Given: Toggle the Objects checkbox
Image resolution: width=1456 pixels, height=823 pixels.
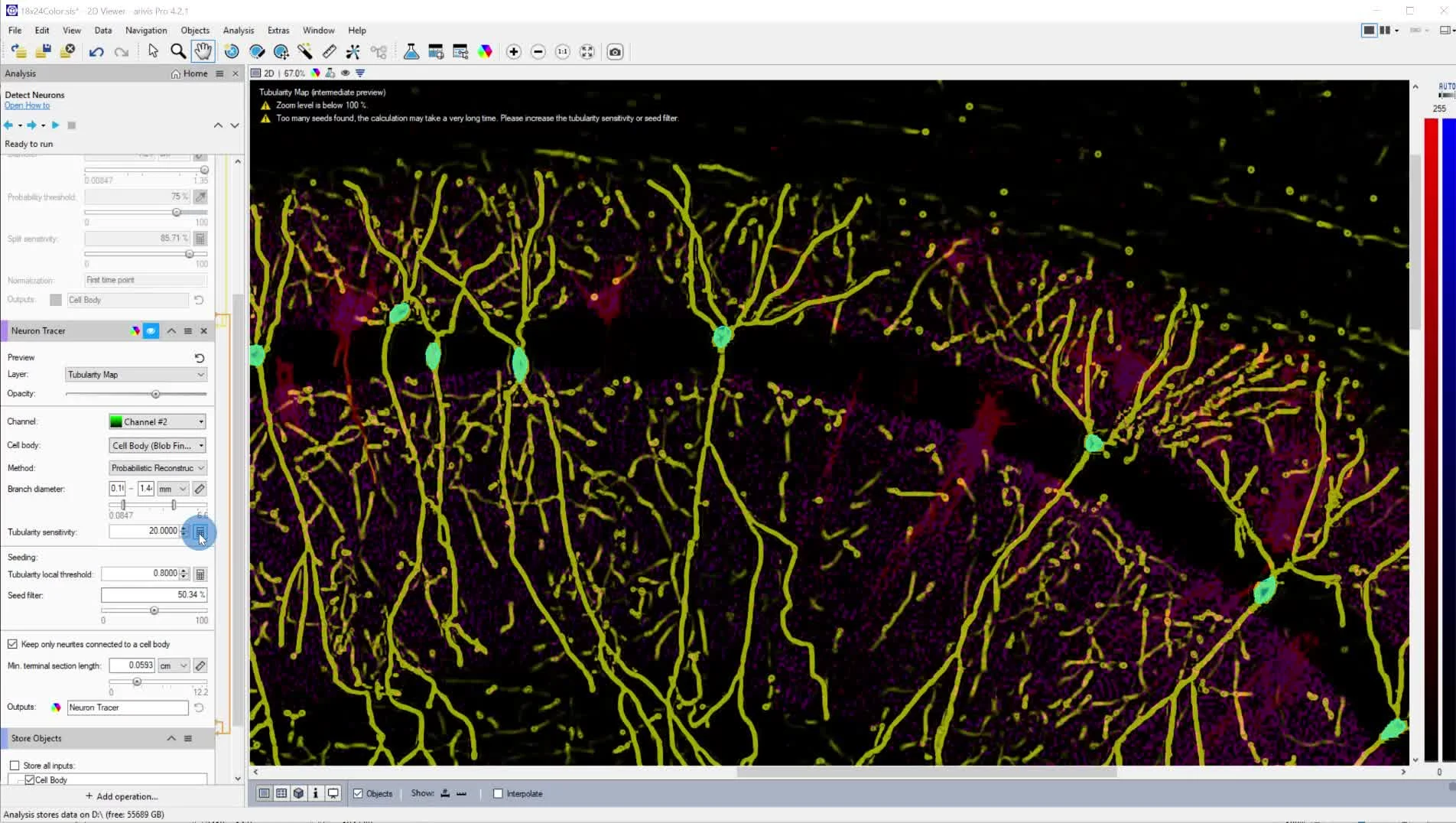Looking at the screenshot, I should point(358,794).
